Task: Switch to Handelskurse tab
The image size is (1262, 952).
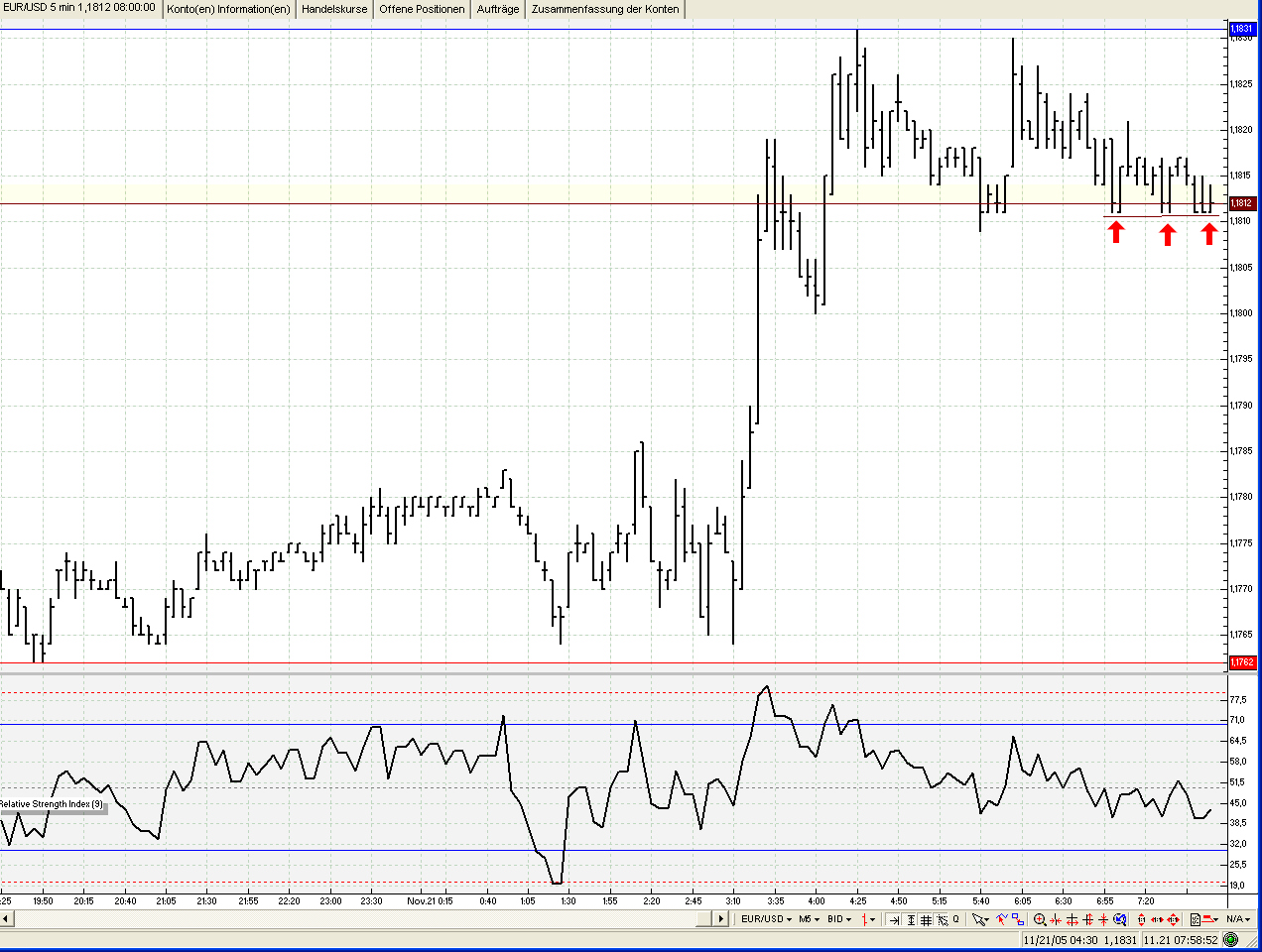Action: click(x=334, y=9)
